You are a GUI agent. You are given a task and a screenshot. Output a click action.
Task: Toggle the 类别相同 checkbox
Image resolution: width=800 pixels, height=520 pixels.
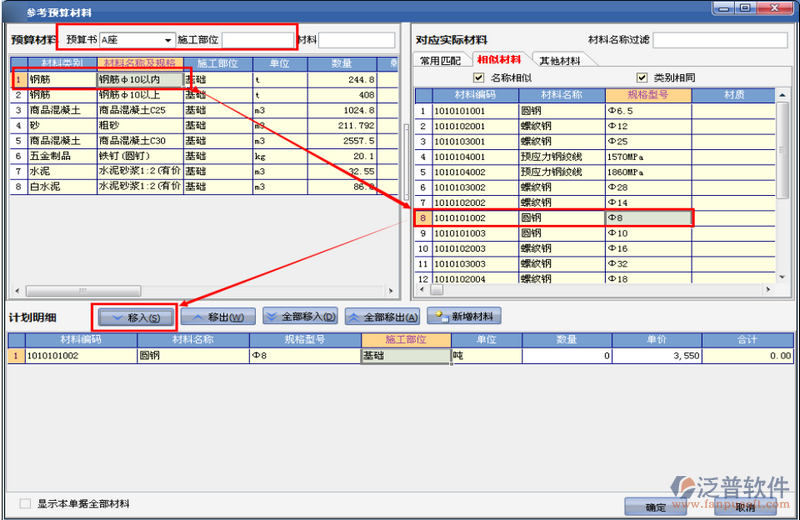642,78
